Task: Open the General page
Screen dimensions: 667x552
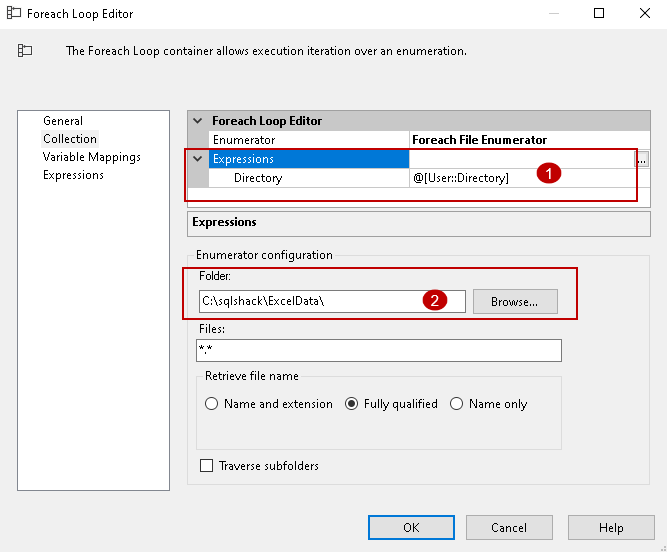Action: [63, 121]
